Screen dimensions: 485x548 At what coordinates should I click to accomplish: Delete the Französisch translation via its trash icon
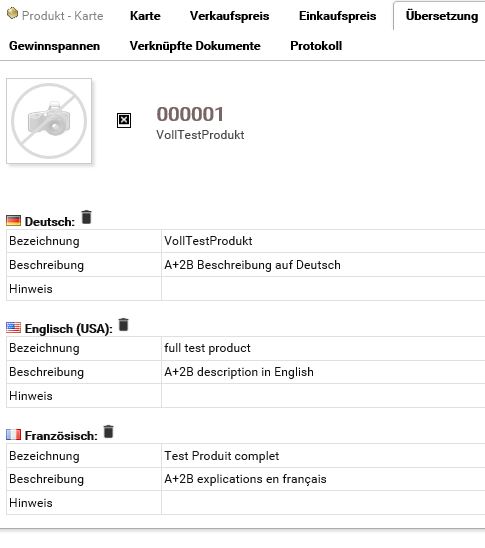click(109, 432)
